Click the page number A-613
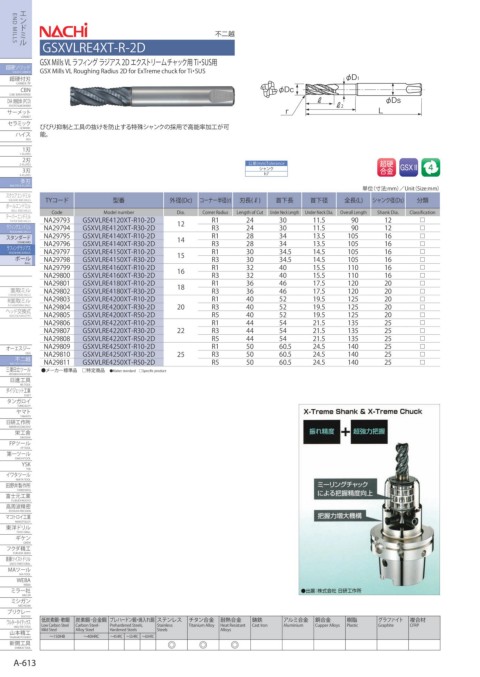The width and height of the screenshot is (480, 677). pos(25,663)
